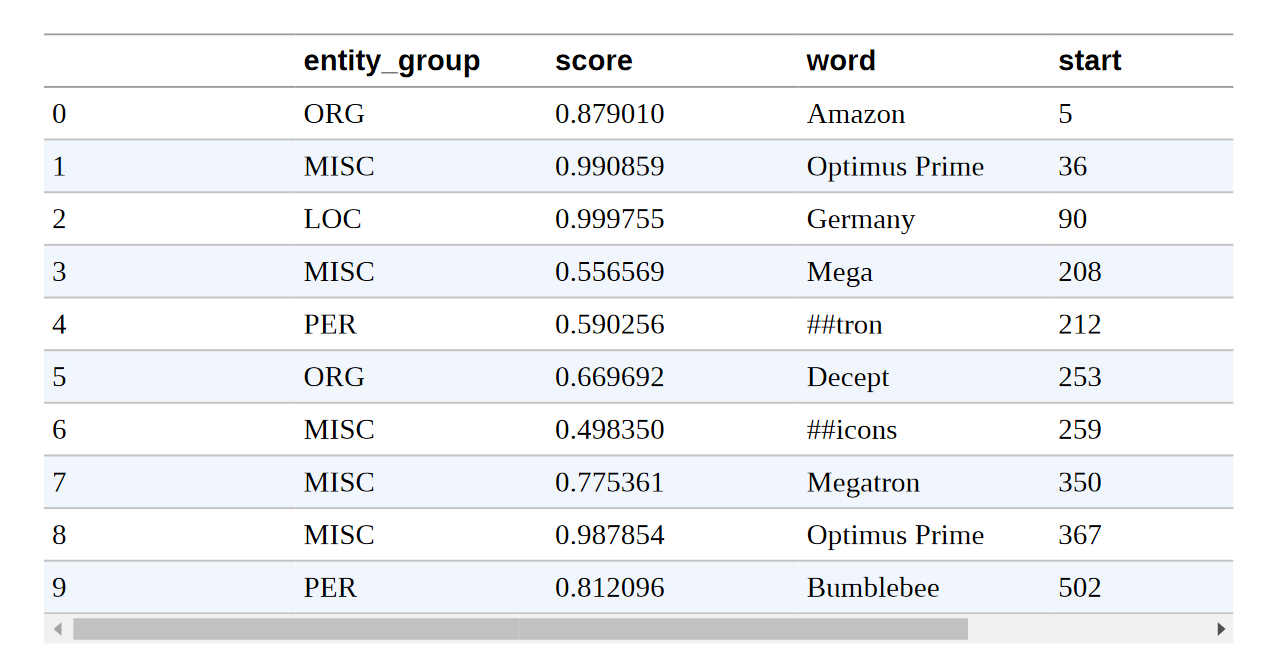Viewport: 1267px width, 670px height.
Task: Select the score column header
Action: click(594, 61)
